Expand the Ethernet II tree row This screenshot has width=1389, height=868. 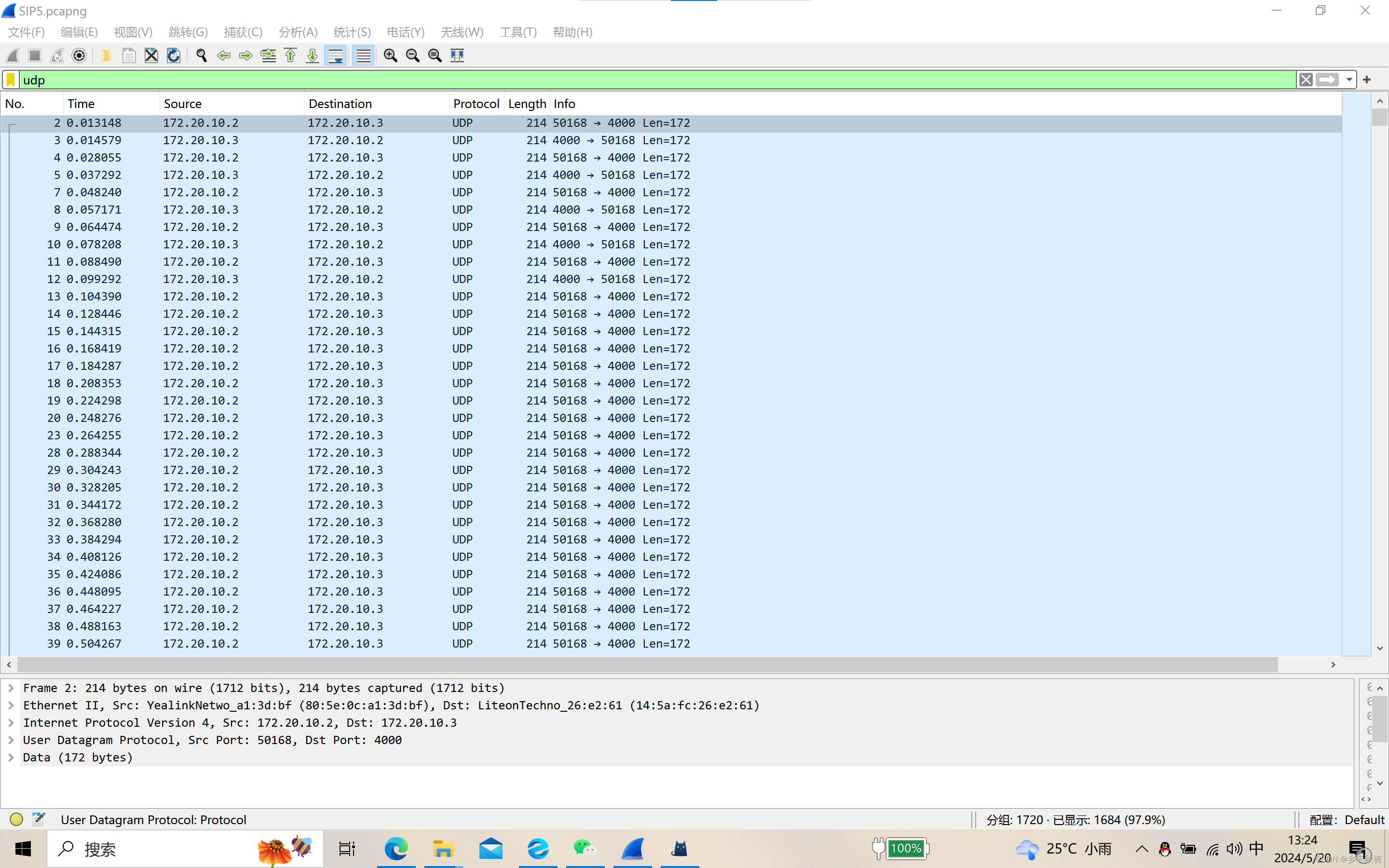(11, 705)
